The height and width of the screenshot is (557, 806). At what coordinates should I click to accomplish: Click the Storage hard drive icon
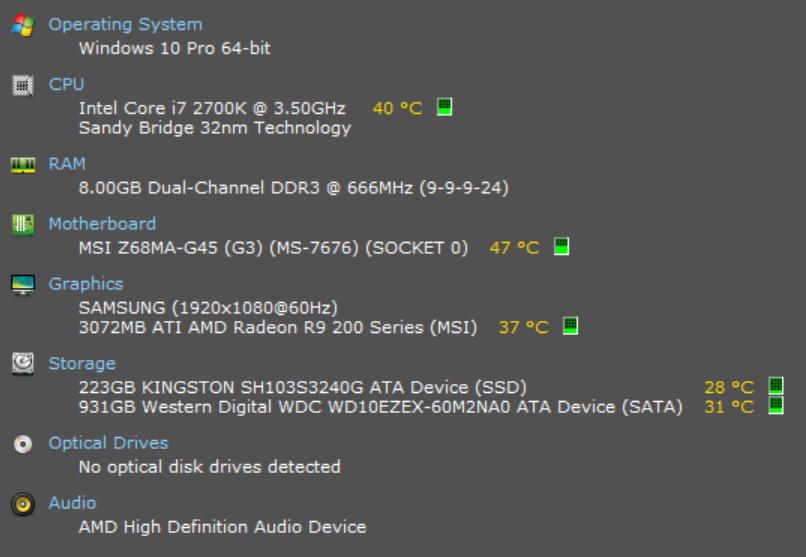pos(23,364)
